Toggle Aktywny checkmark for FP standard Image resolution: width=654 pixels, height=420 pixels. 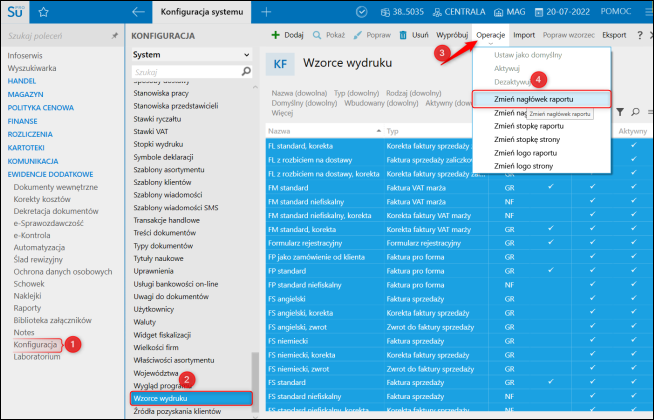tap(634, 270)
